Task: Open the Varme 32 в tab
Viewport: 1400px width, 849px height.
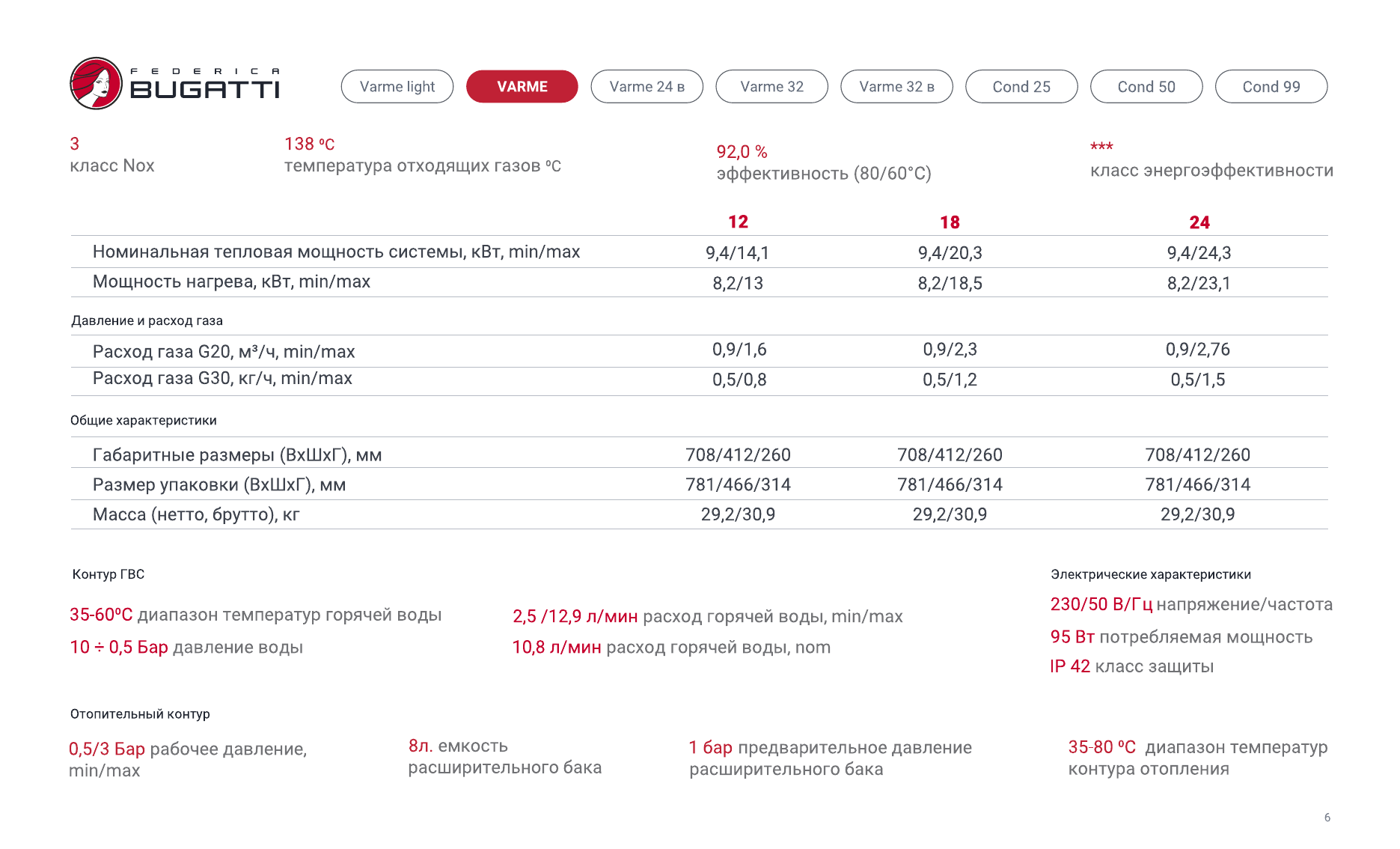Action: click(x=897, y=87)
